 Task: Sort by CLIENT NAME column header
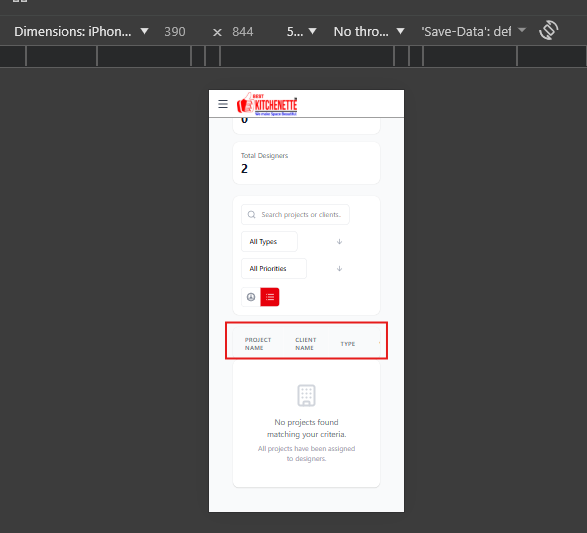pos(305,344)
